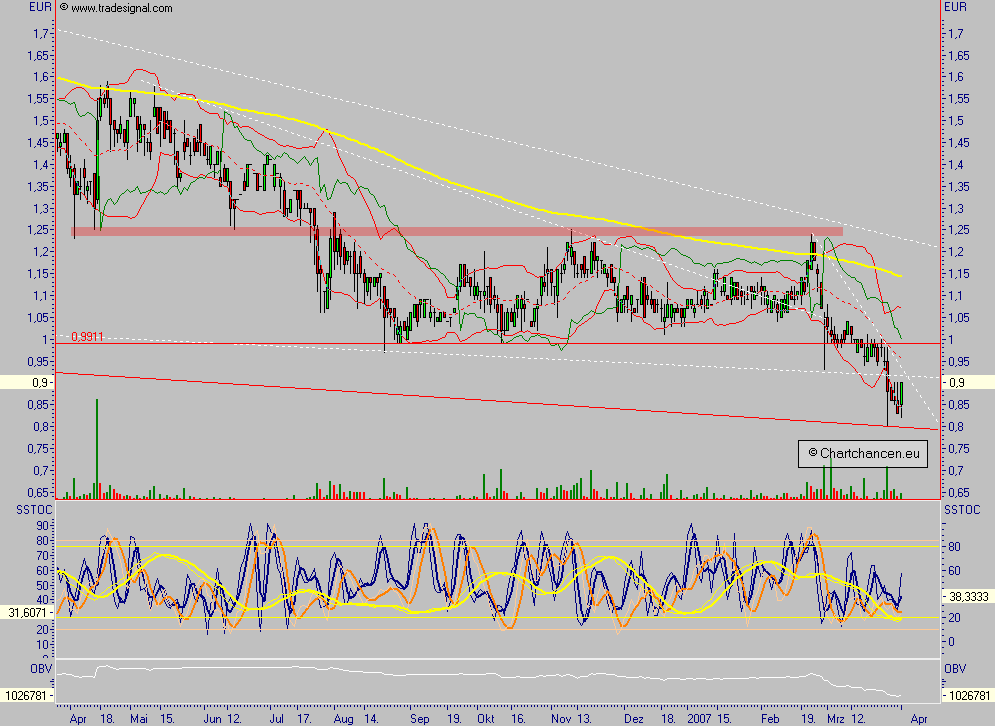995x726 pixels.
Task: Click the Chartchancen.eu watermark box
Action: (861, 452)
